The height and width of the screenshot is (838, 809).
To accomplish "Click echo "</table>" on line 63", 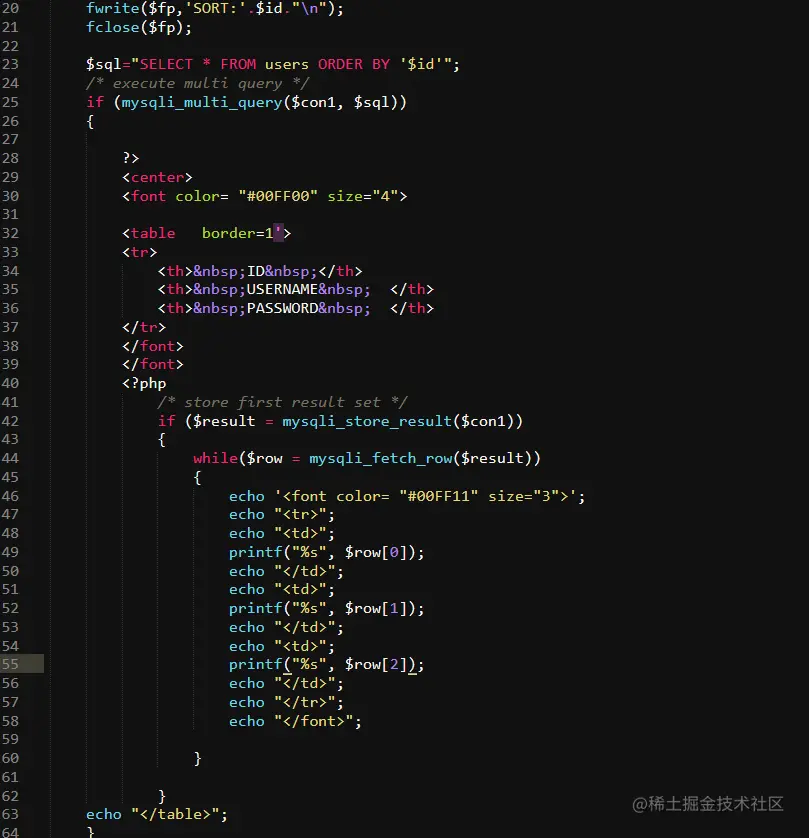I will tap(157, 814).
